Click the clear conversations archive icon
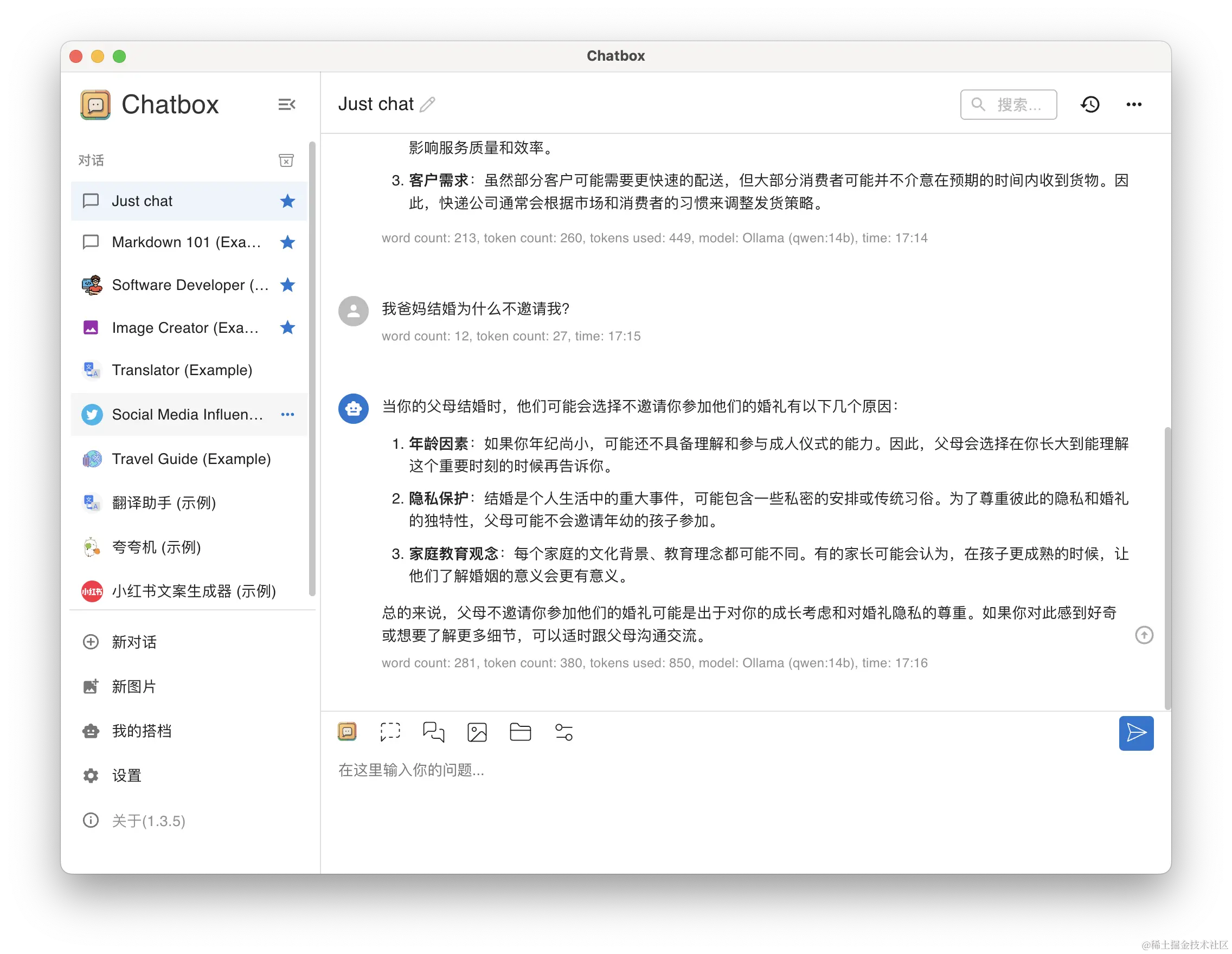 (286, 160)
